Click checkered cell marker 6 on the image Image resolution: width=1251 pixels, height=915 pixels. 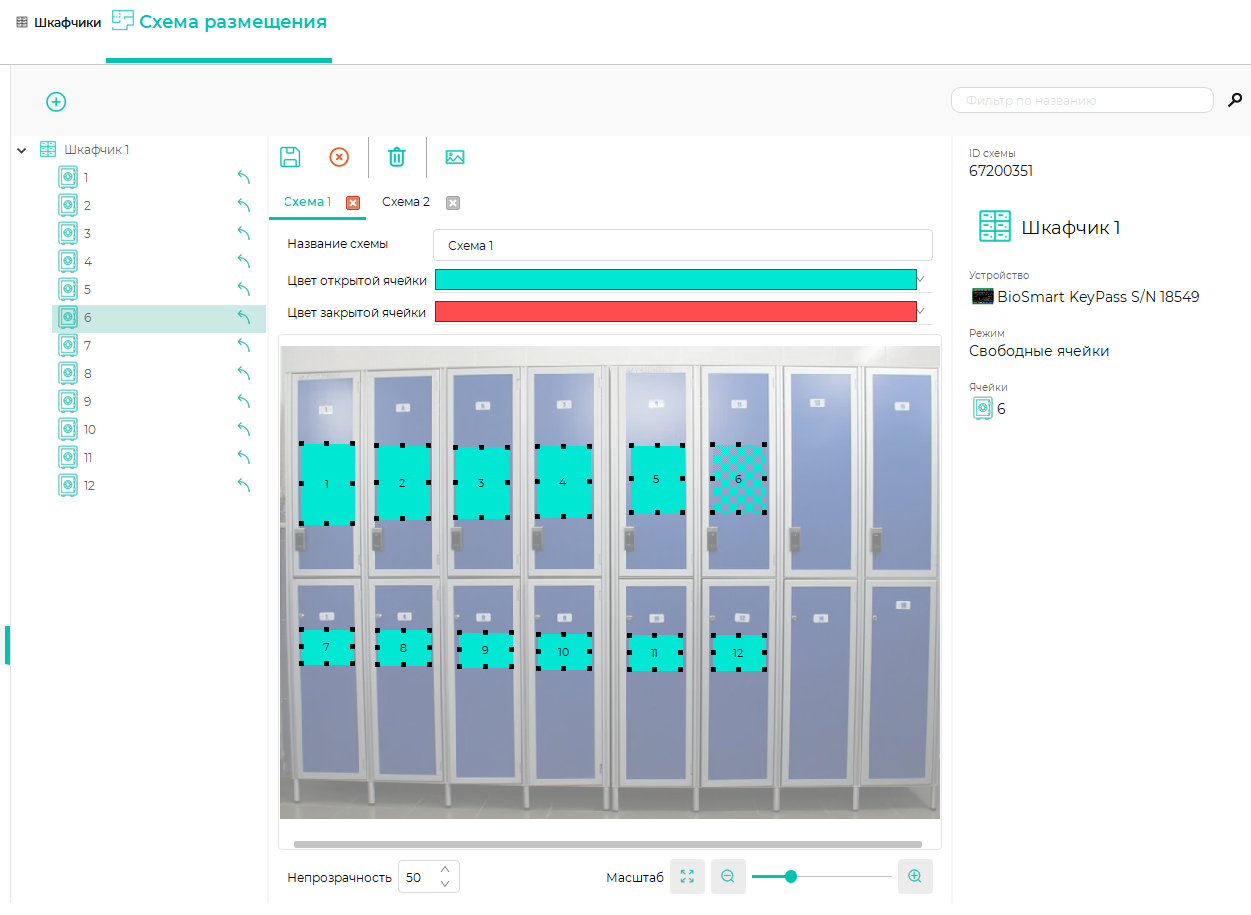click(x=739, y=479)
